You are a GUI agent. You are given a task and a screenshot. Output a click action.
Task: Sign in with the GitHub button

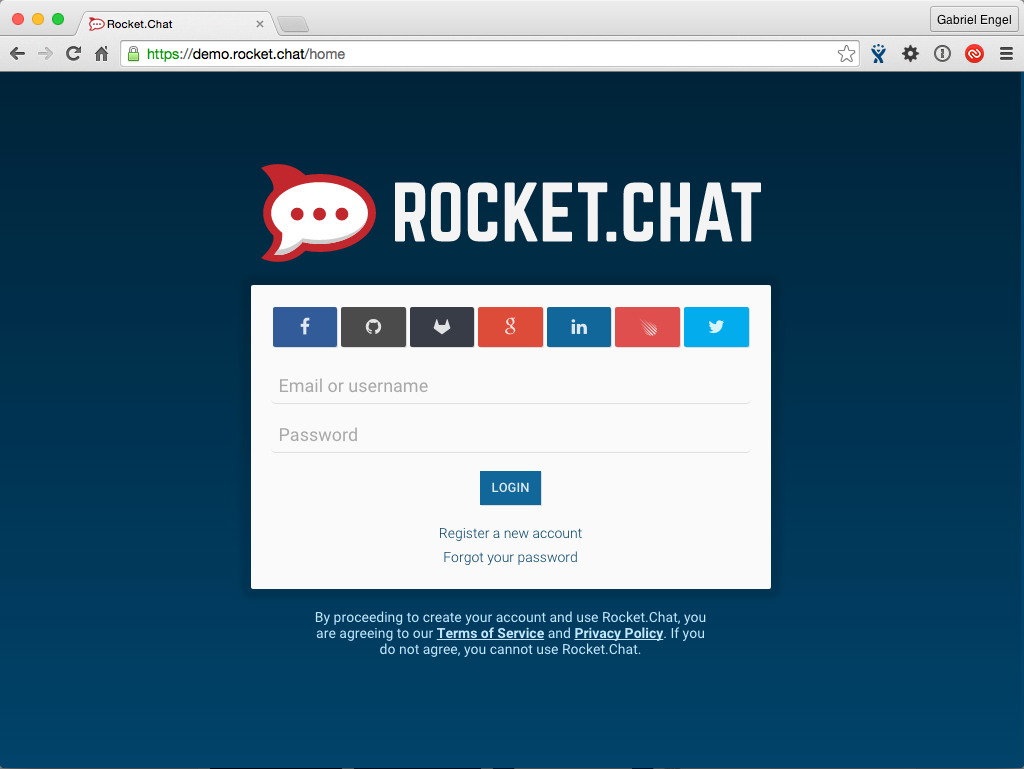[x=374, y=327]
